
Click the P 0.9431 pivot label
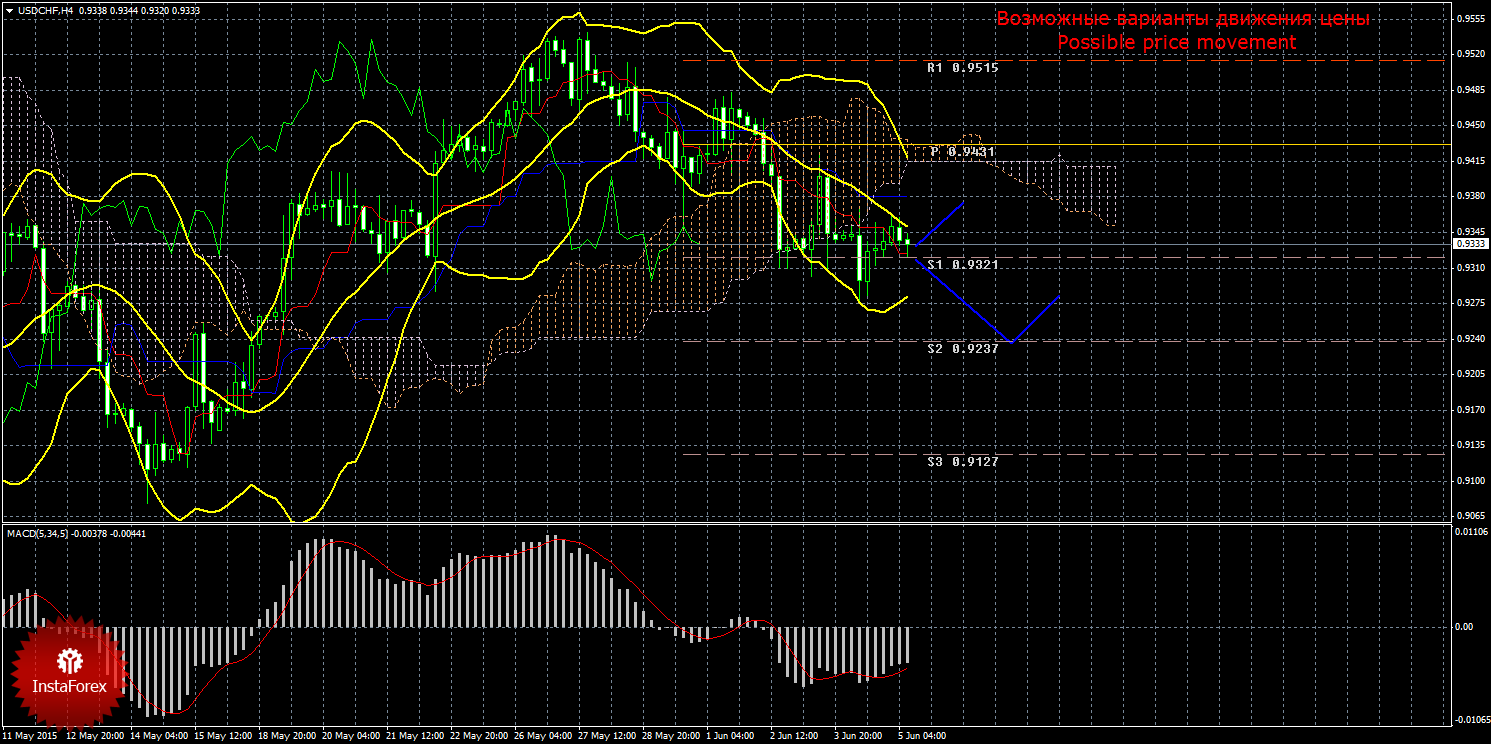[962, 151]
